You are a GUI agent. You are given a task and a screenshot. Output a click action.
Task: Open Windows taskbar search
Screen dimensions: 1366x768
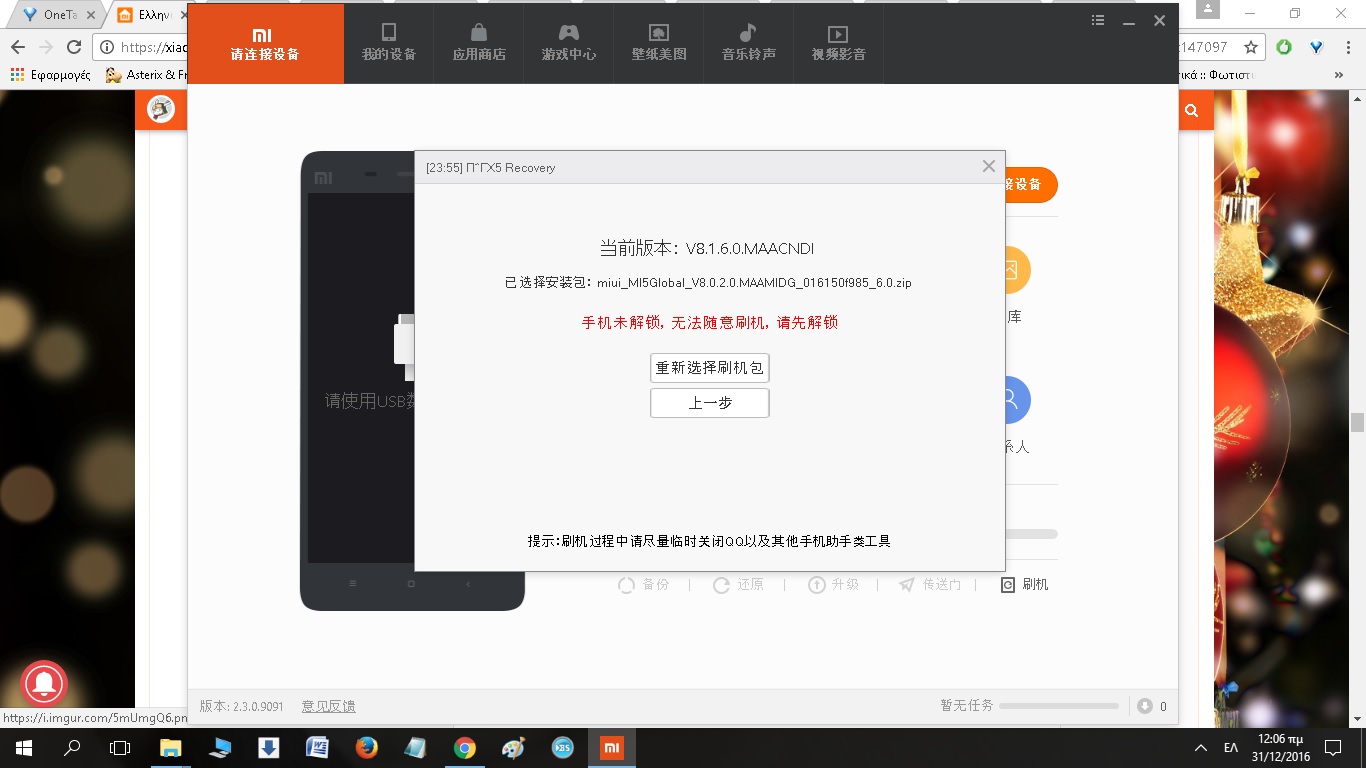tap(72, 748)
